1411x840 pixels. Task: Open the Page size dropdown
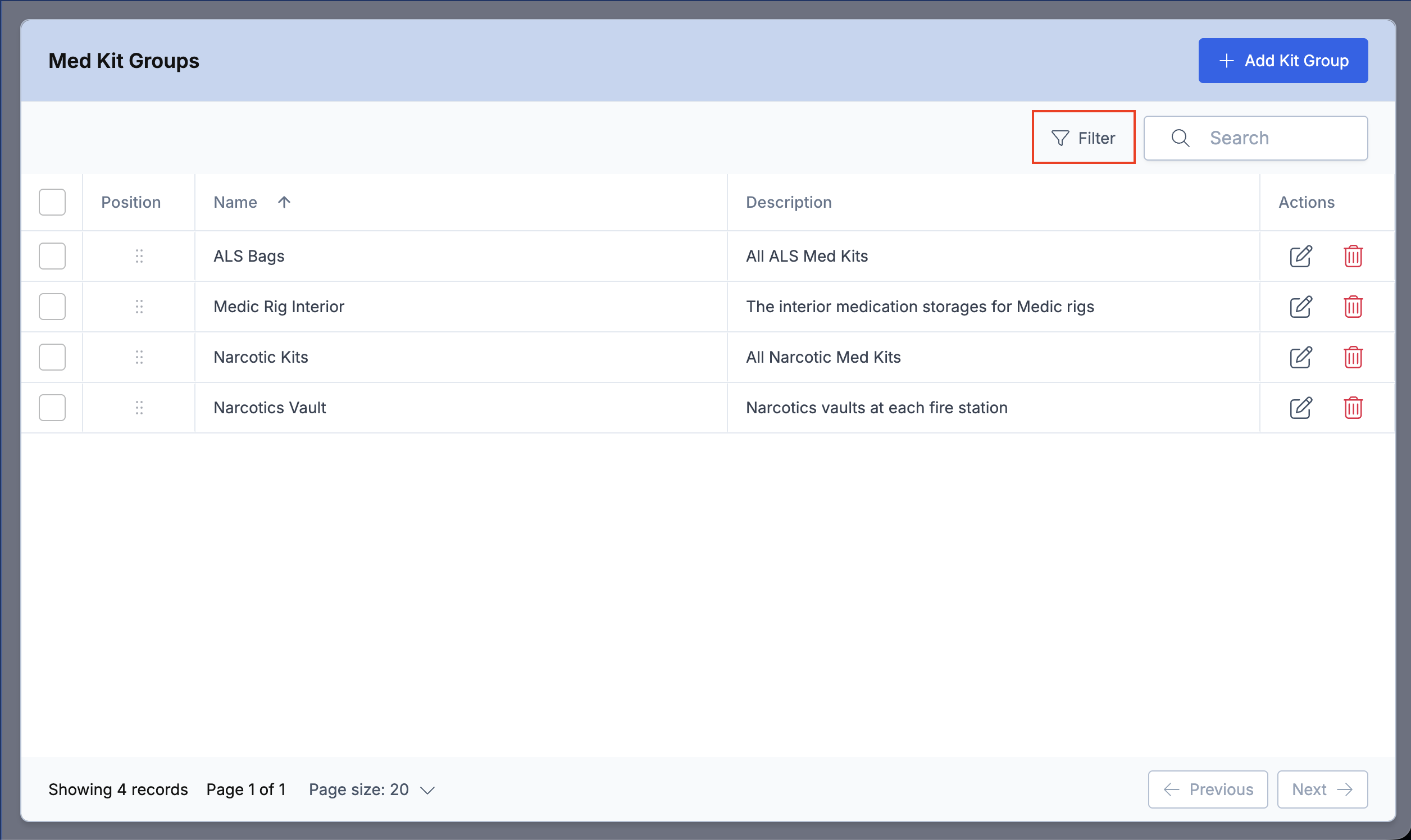click(371, 789)
